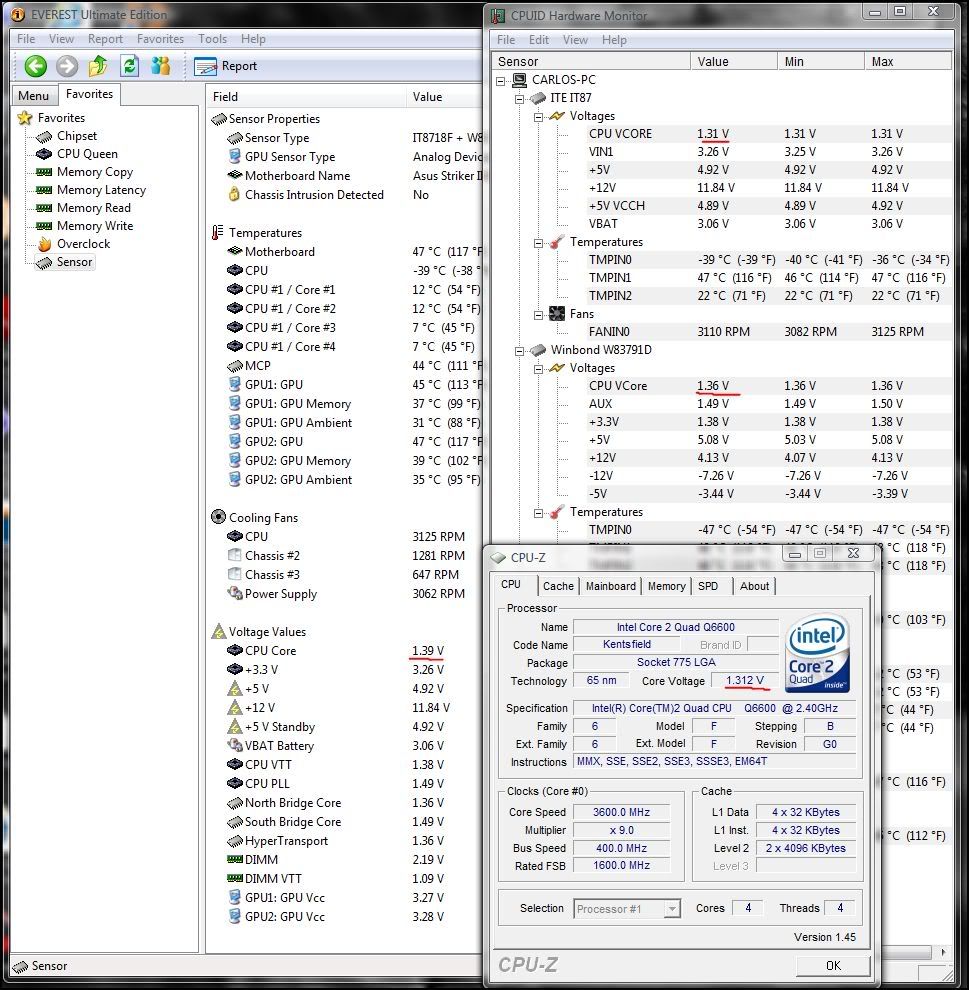
Task: Switch to the SPD tab in CPU-Z
Action: coord(708,586)
